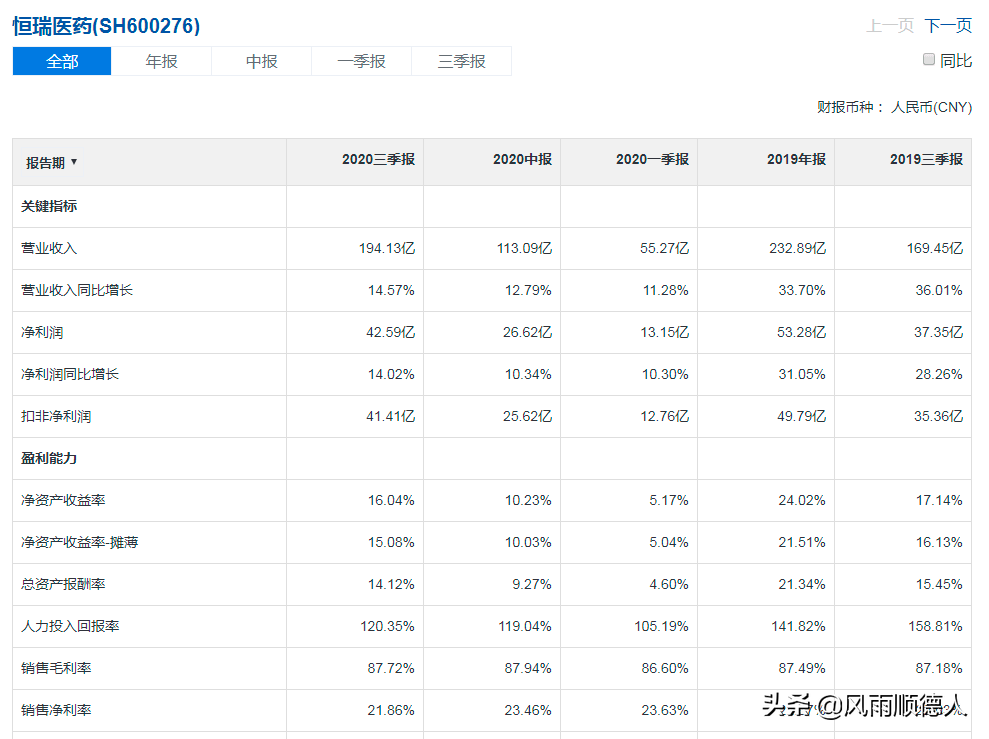Select the 营业收入同比增长 row label
Screen dimensions: 989x739
[x=77, y=290]
